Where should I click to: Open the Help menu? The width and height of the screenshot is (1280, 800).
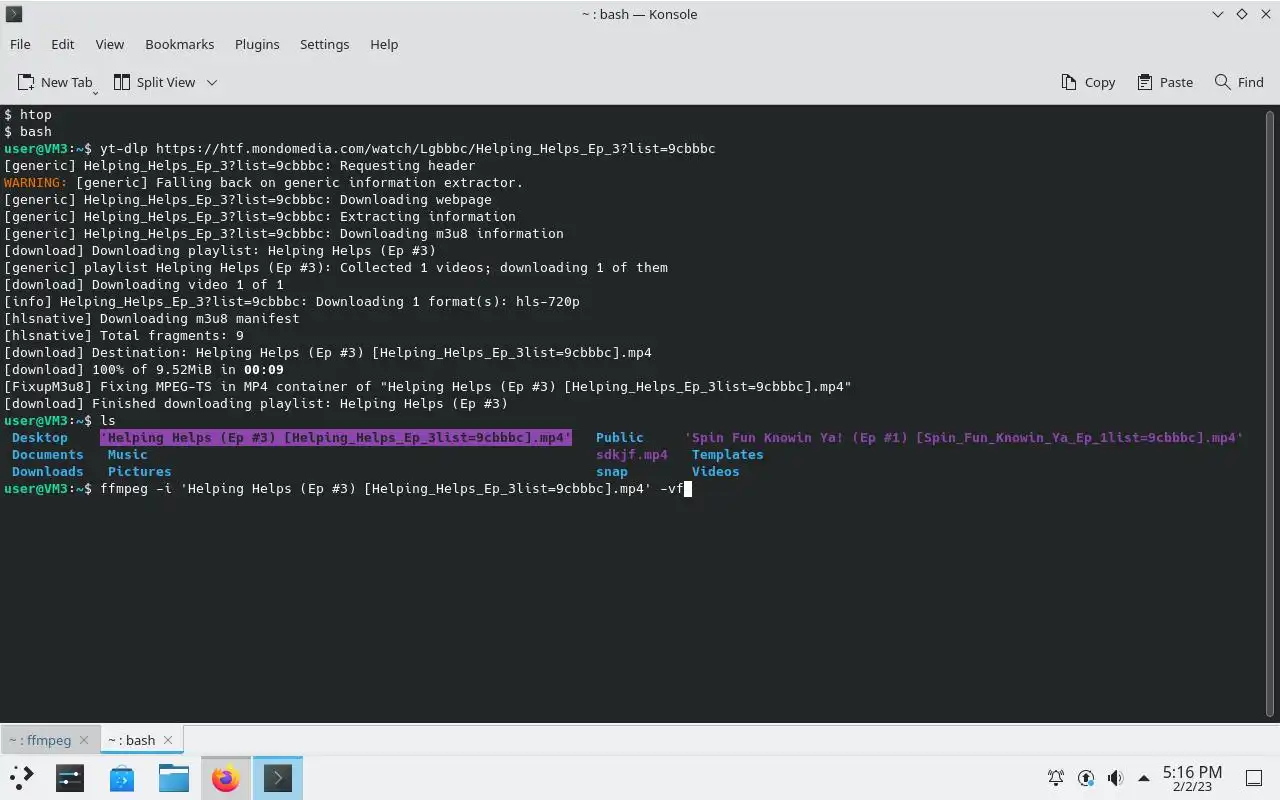pos(384,44)
